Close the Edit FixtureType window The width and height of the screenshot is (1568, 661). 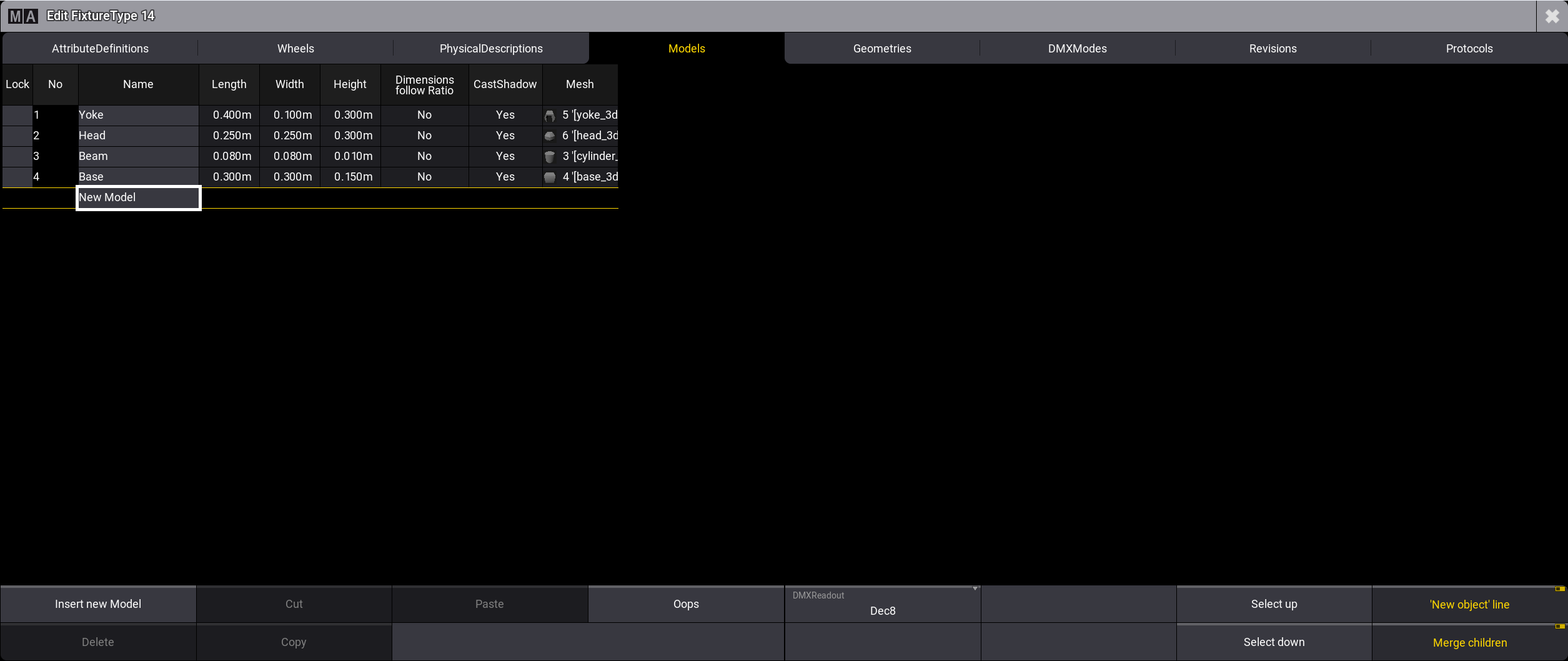pos(1552,16)
